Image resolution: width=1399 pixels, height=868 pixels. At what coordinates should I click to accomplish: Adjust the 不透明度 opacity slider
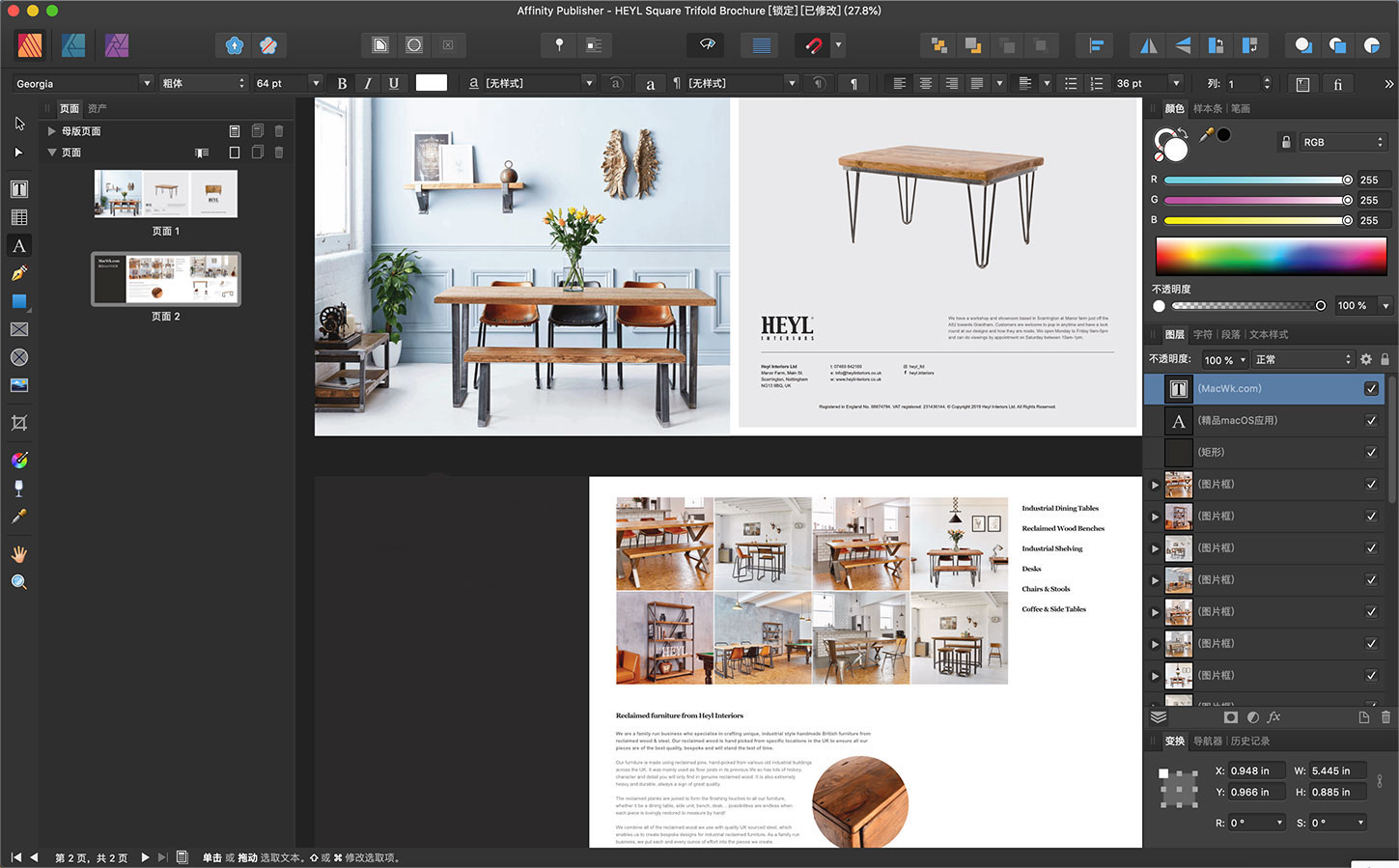1247,306
